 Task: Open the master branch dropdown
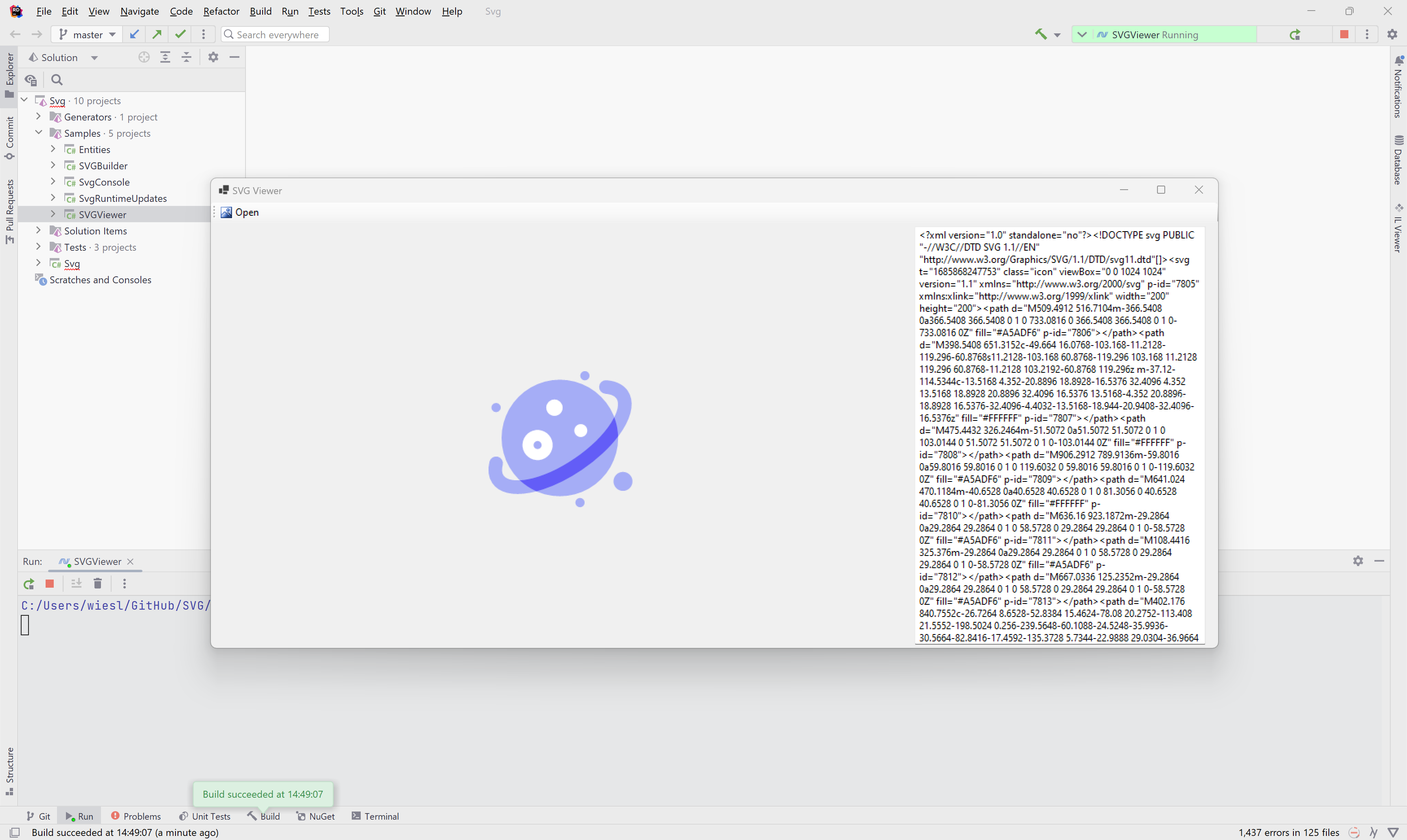(x=87, y=35)
